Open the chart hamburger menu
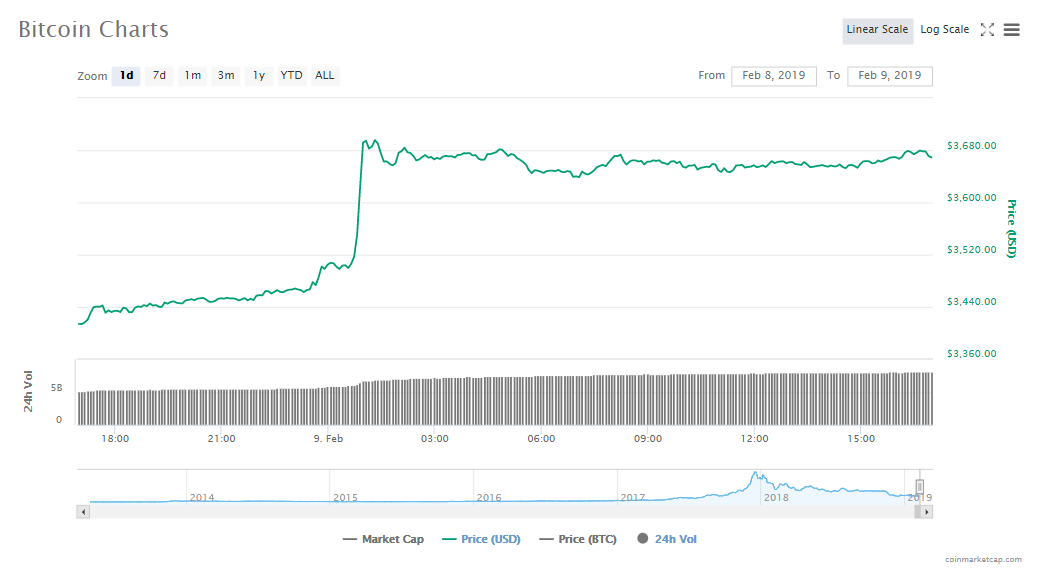This screenshot has width=1040, height=577. 1011,30
